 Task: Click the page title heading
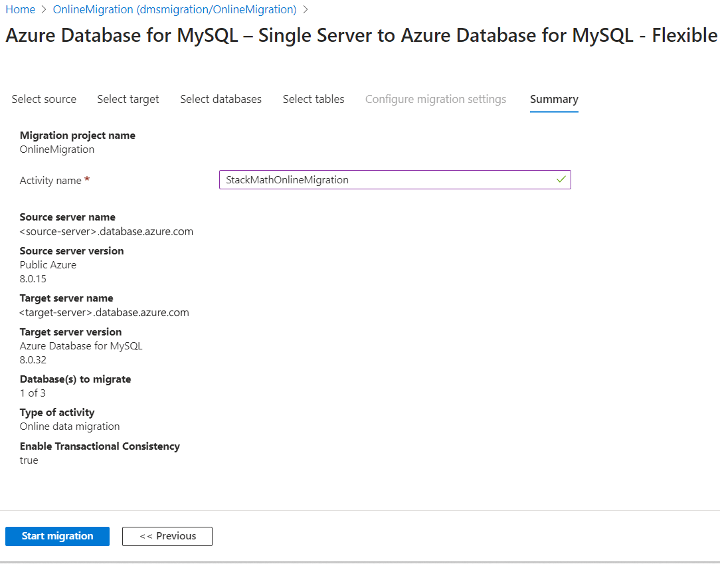pyautogui.click(x=361, y=35)
